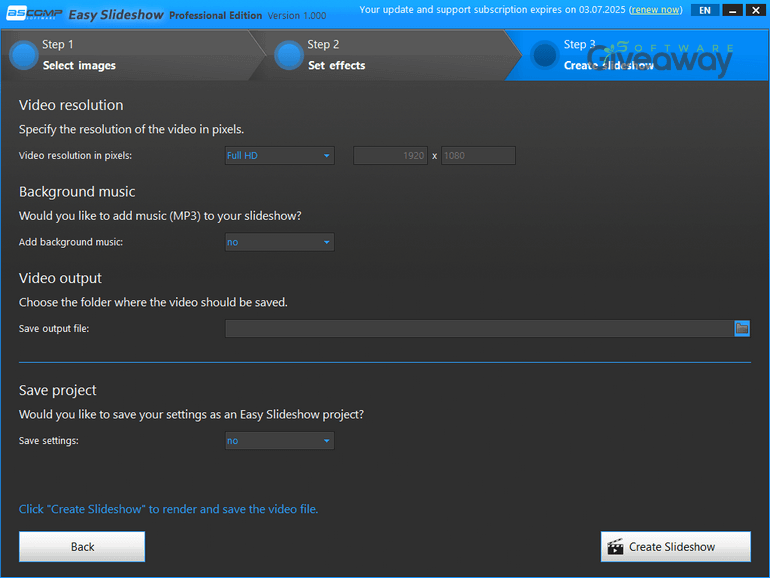Screen dimensions: 770x578
Task: Click the blue render hint text
Action: [x=168, y=509]
